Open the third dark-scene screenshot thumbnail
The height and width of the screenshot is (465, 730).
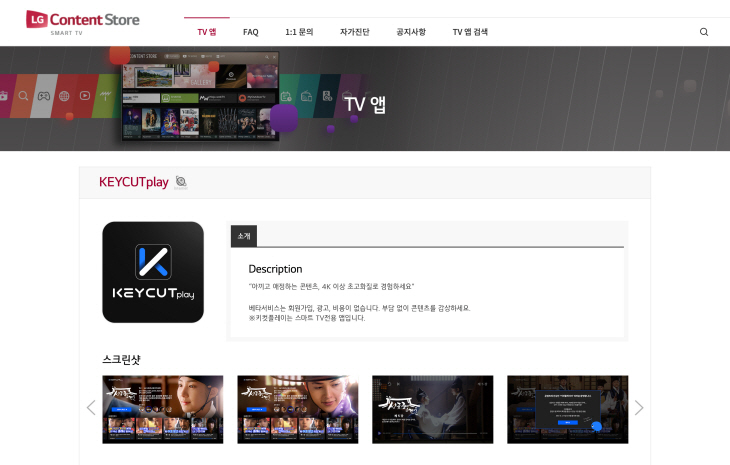pos(433,410)
